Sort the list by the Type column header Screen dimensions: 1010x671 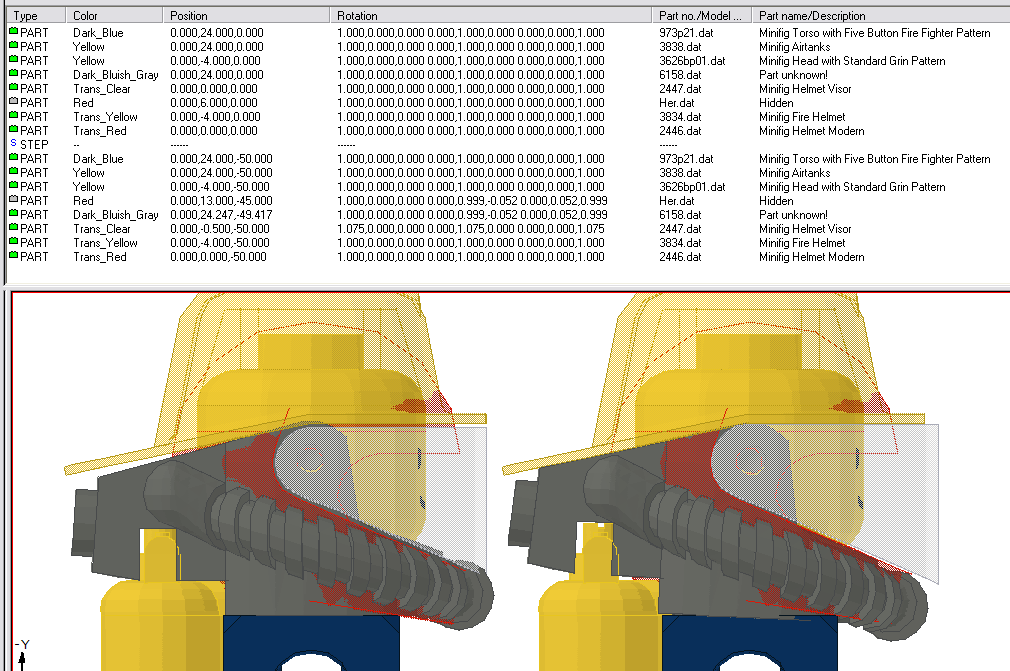pos(36,15)
